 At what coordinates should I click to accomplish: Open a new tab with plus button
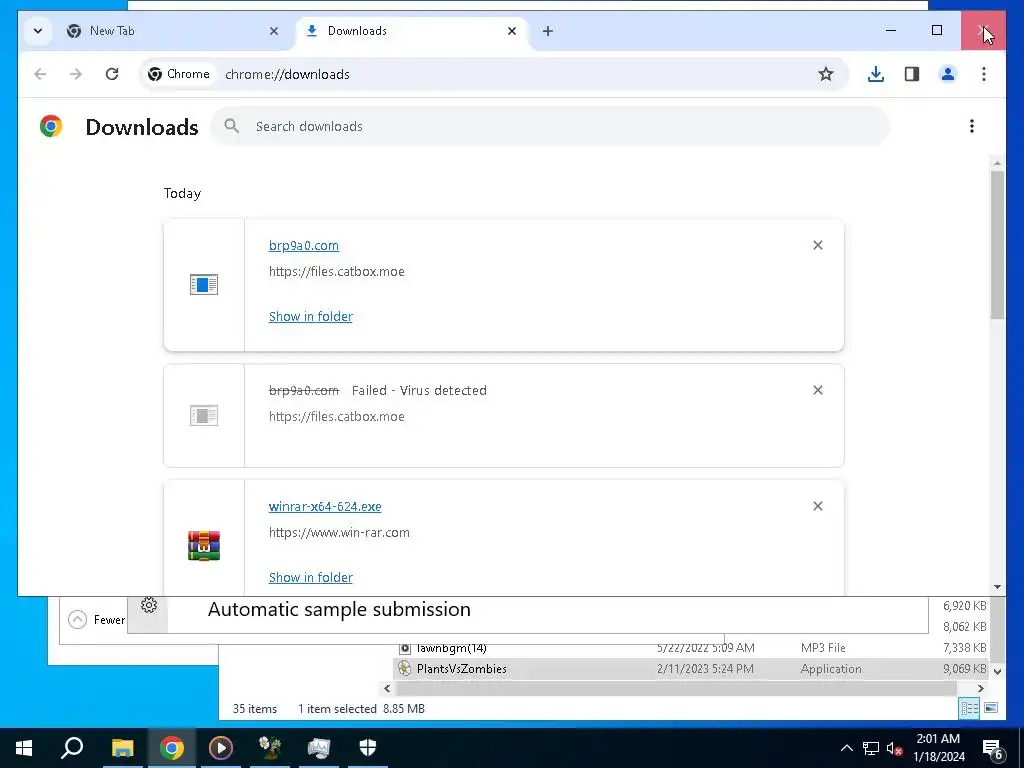point(548,31)
